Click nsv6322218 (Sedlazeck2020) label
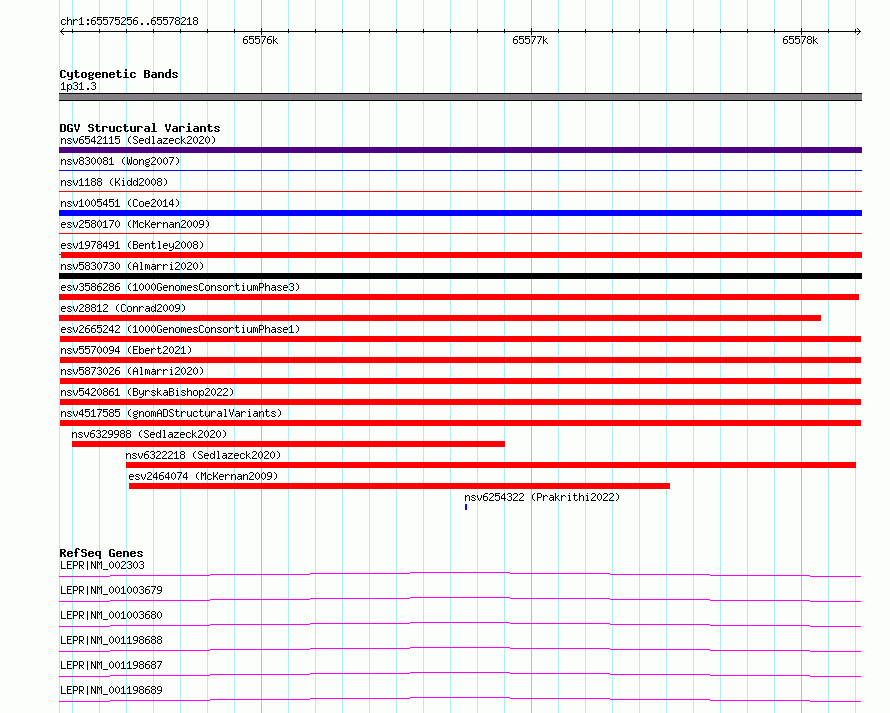890x713 pixels. click(203, 455)
